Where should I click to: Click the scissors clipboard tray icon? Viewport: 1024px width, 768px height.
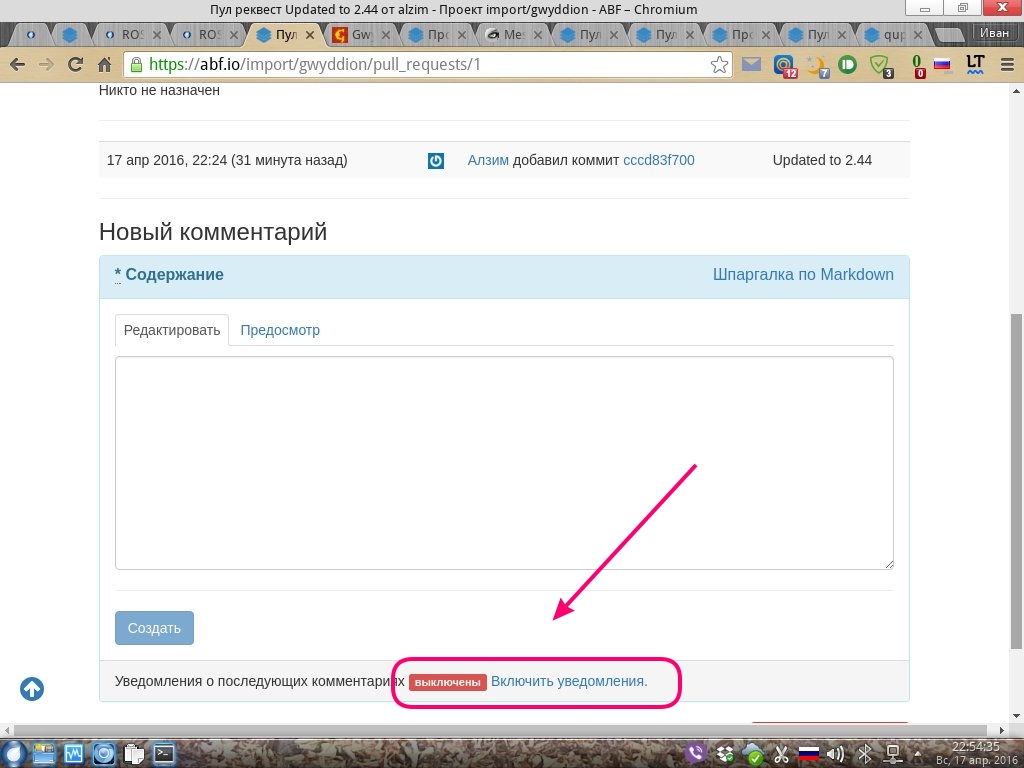coord(781,754)
